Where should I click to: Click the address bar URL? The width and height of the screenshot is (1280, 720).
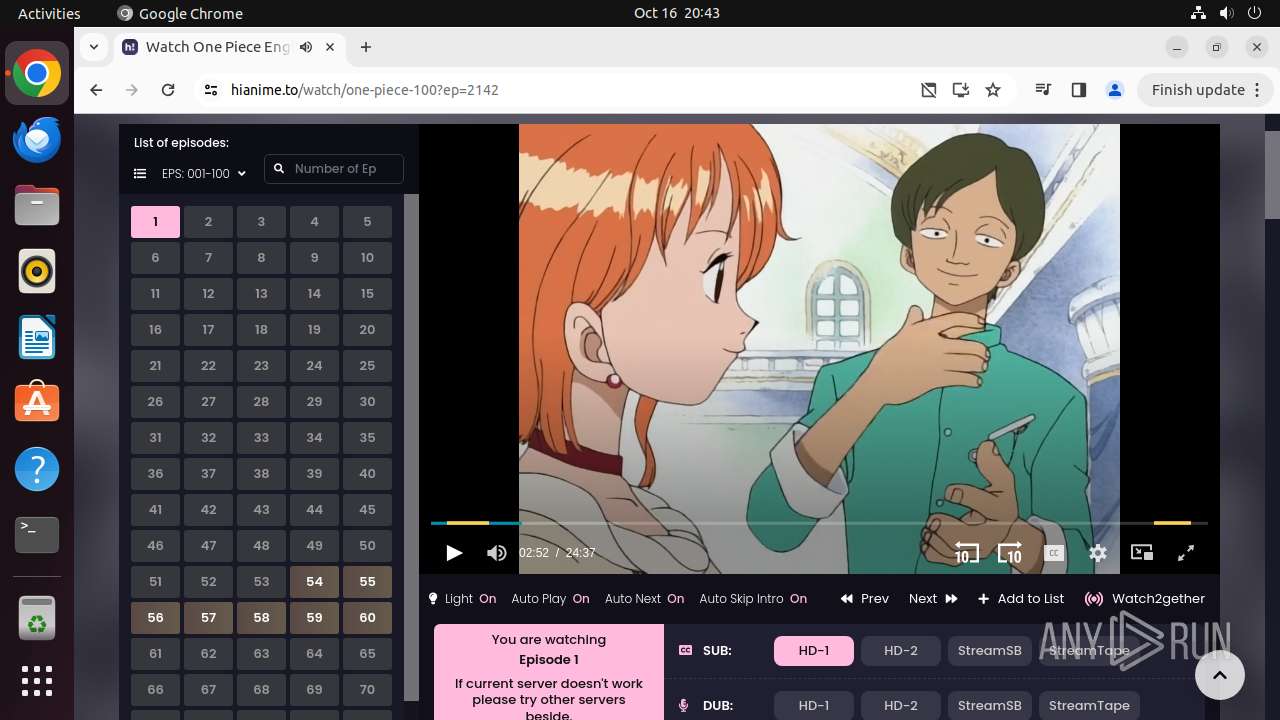tap(365, 90)
